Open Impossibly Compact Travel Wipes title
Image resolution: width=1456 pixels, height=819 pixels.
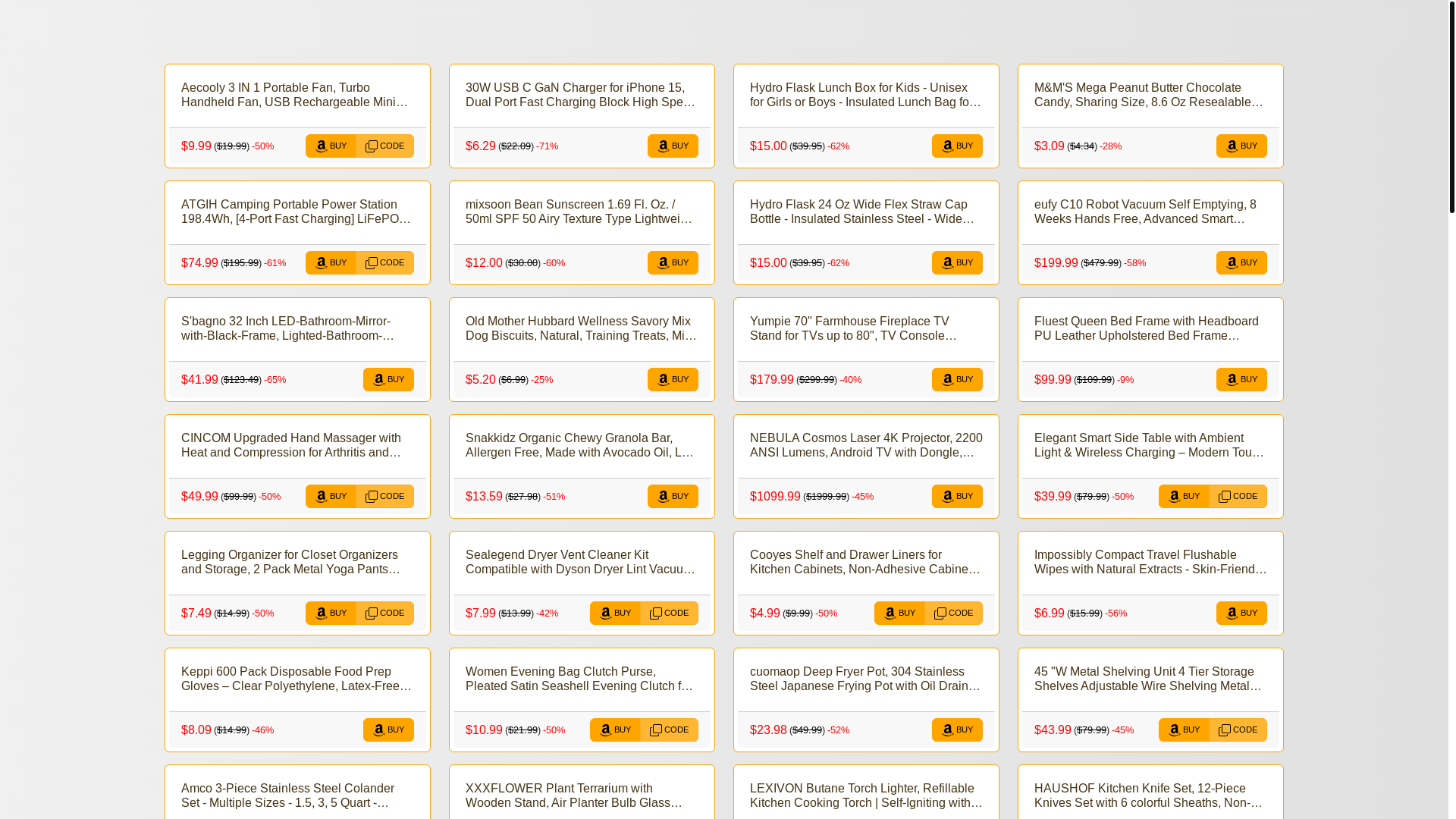(x=1150, y=562)
